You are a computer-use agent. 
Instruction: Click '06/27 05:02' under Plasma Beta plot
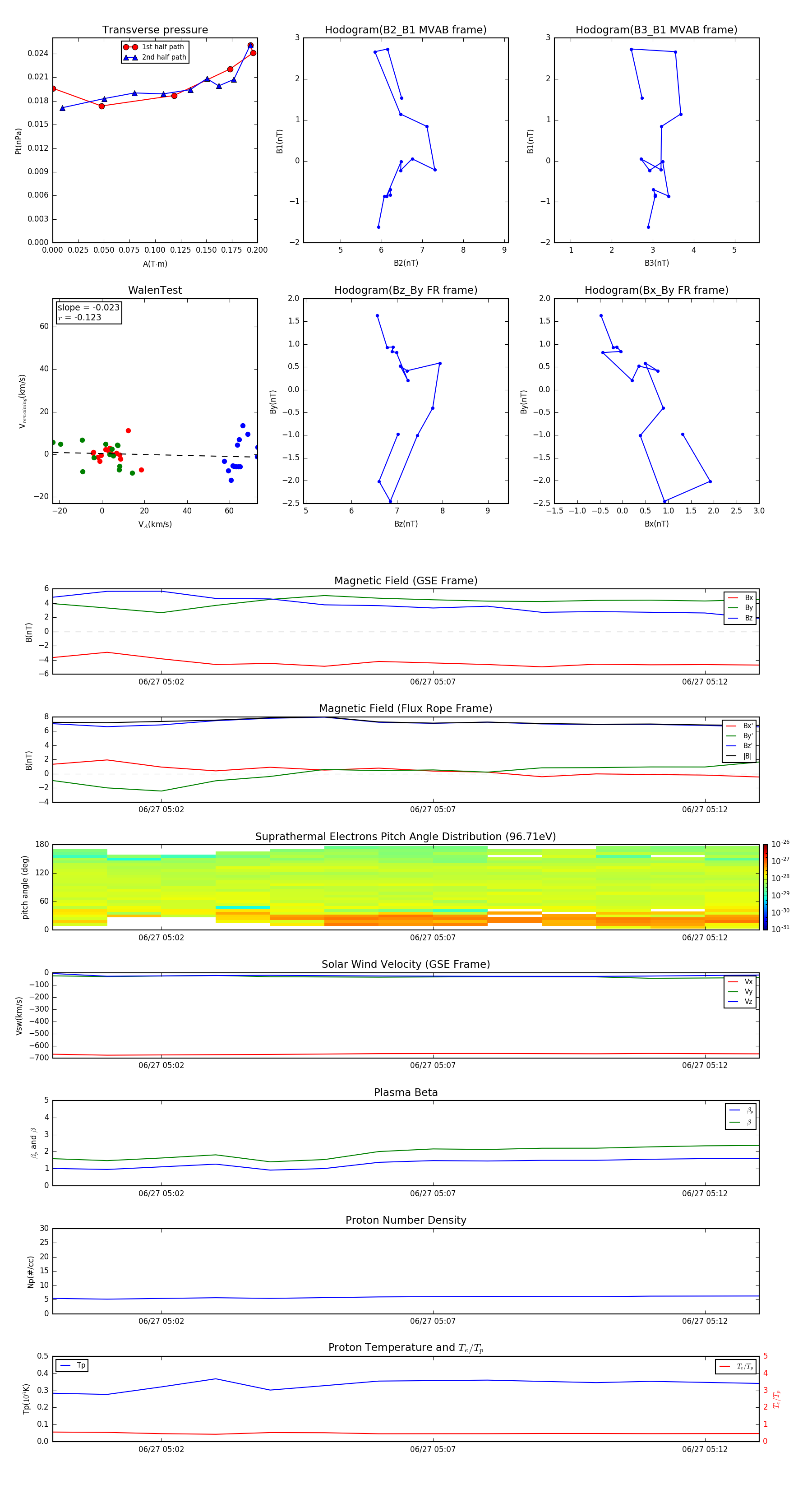(x=161, y=1193)
